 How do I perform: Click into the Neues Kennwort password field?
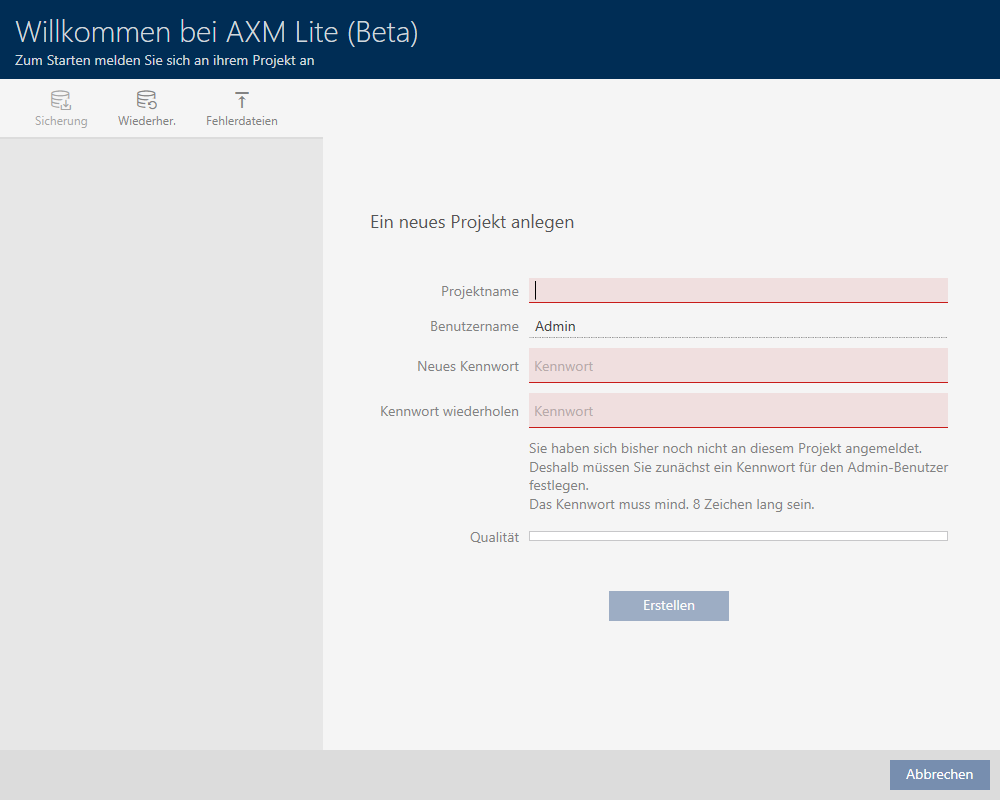click(x=738, y=366)
